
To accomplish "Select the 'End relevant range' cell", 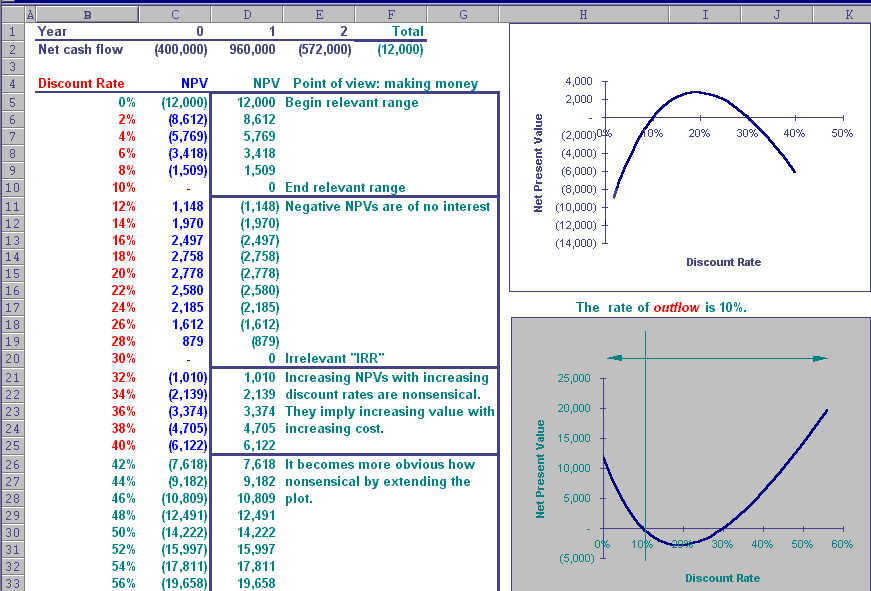I will point(345,187).
